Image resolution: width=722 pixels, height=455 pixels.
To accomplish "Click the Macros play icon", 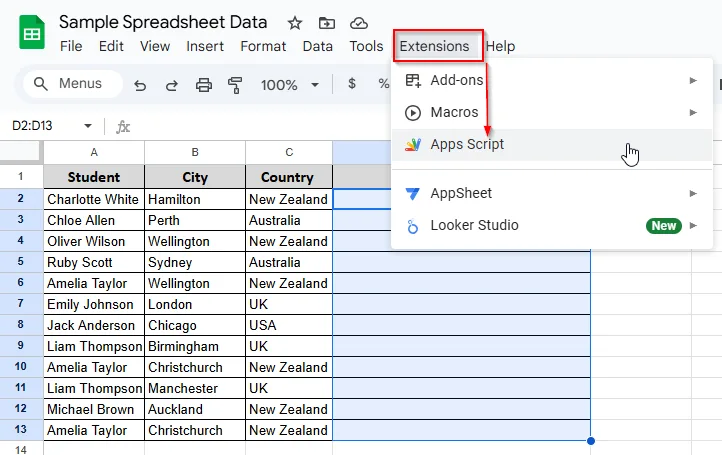I will tap(413, 112).
